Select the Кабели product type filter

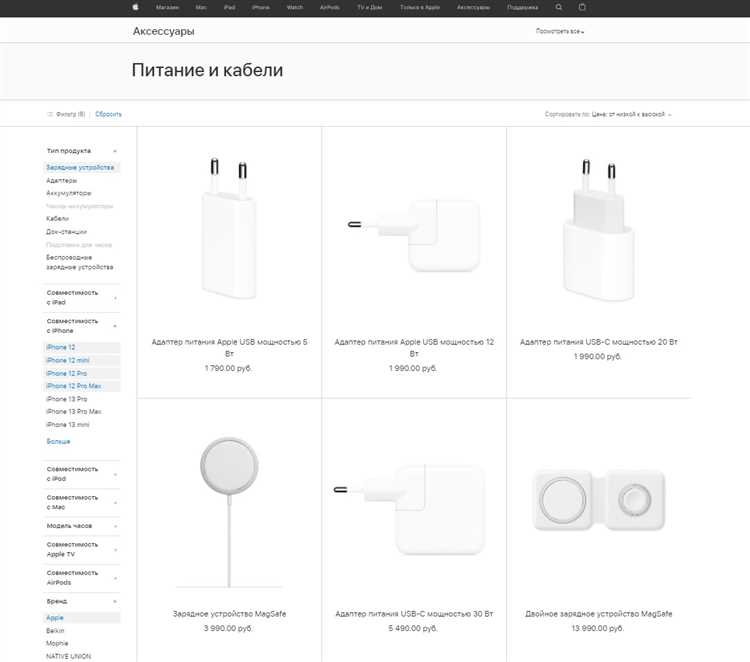57,219
